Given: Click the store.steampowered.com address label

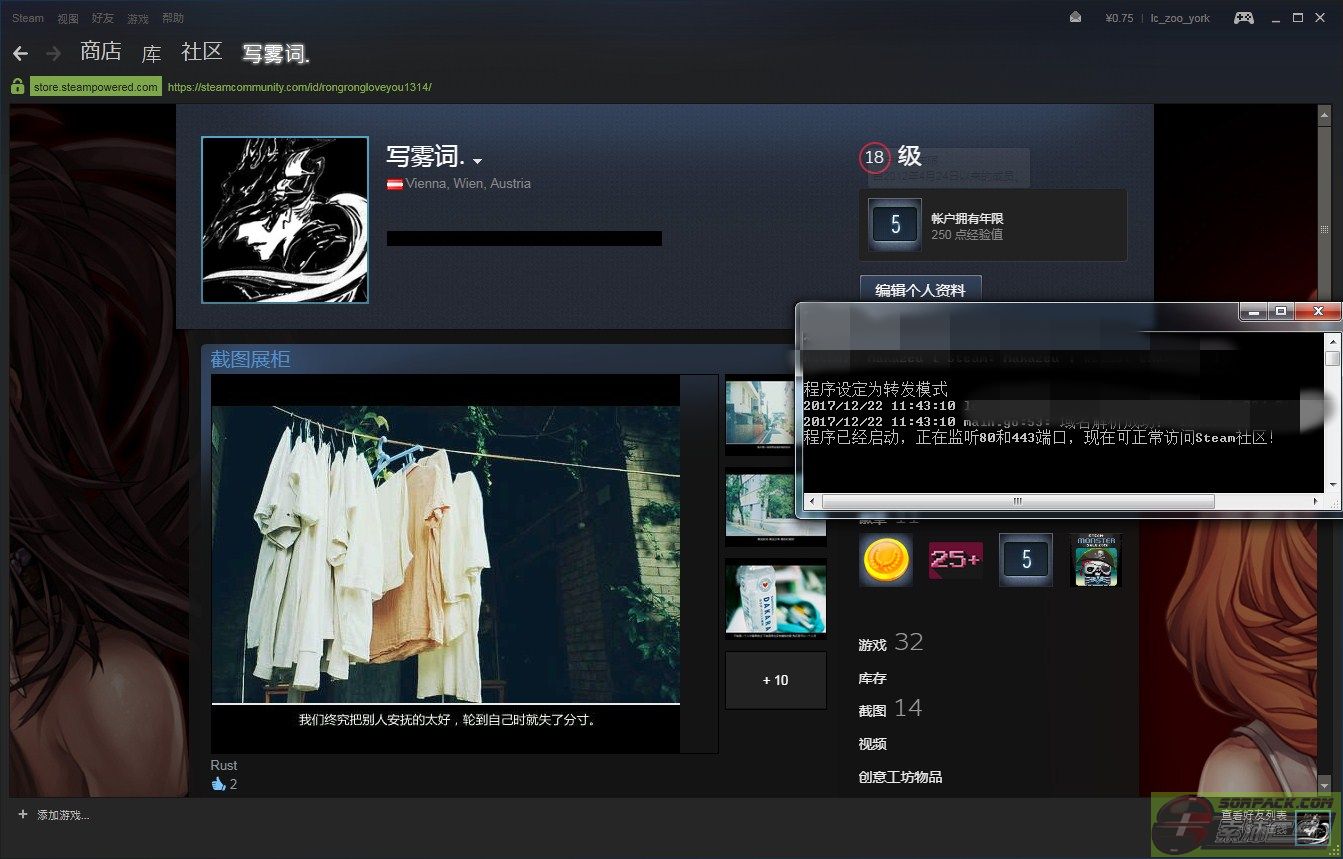Looking at the screenshot, I should coord(96,87).
